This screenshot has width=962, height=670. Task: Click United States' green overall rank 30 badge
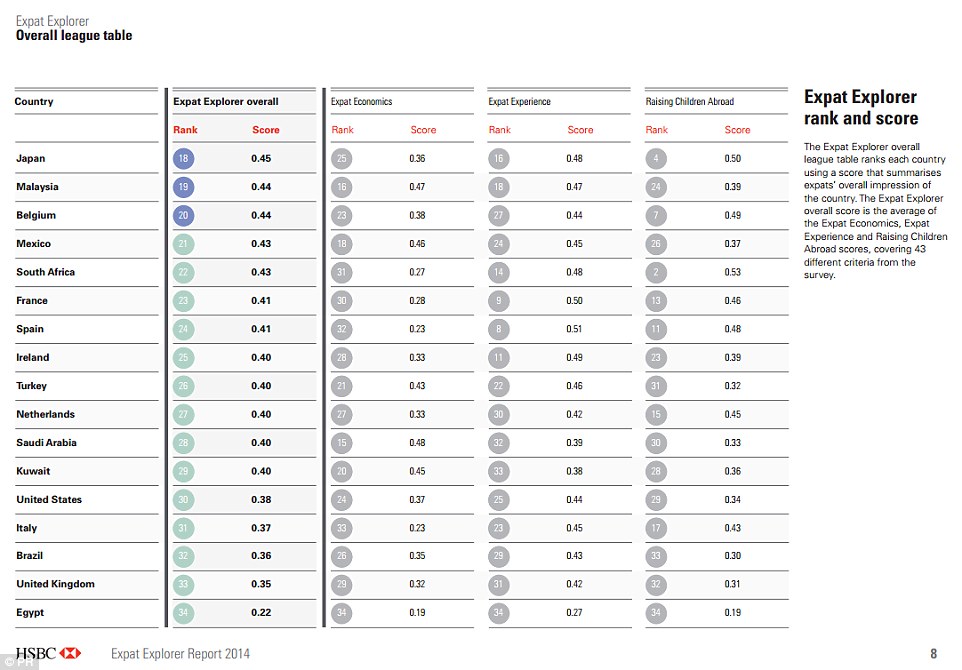click(183, 500)
